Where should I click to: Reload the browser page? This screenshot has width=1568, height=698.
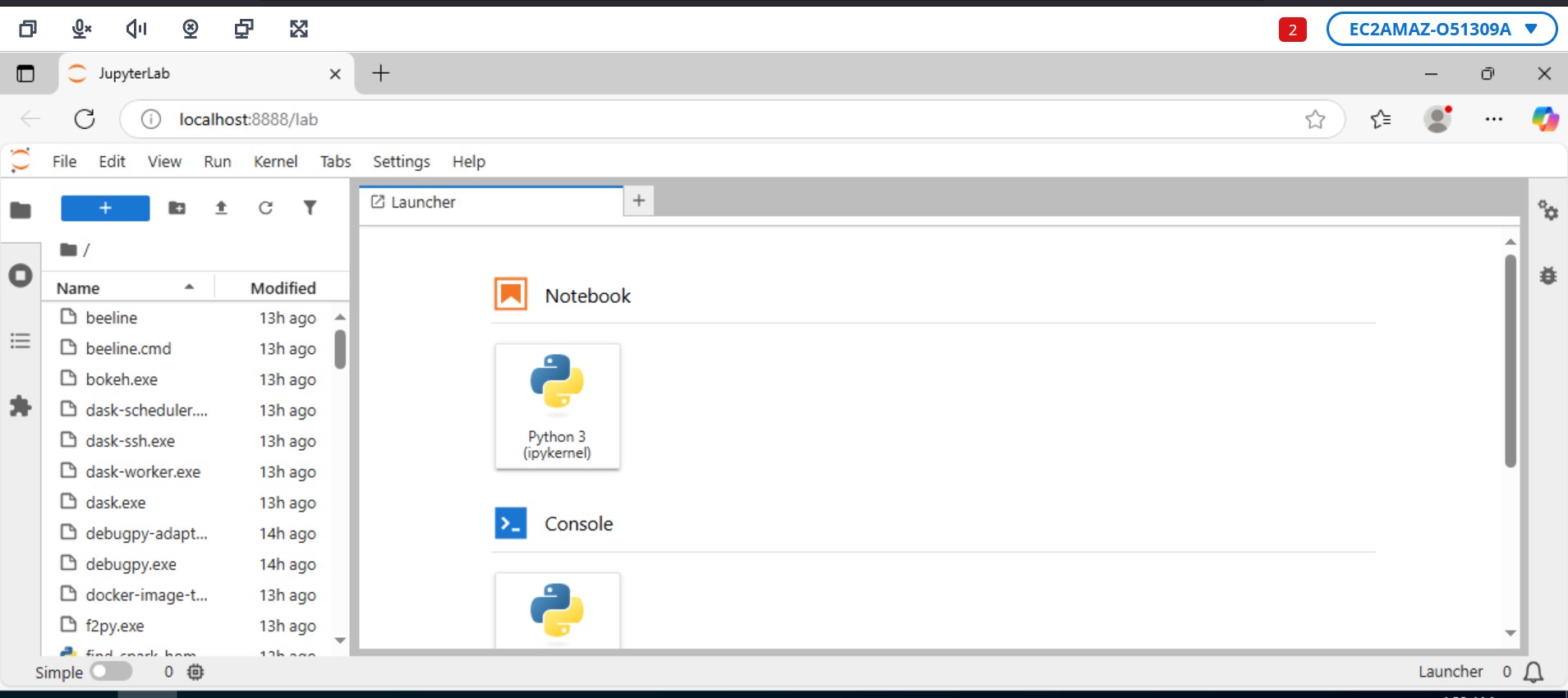[85, 119]
